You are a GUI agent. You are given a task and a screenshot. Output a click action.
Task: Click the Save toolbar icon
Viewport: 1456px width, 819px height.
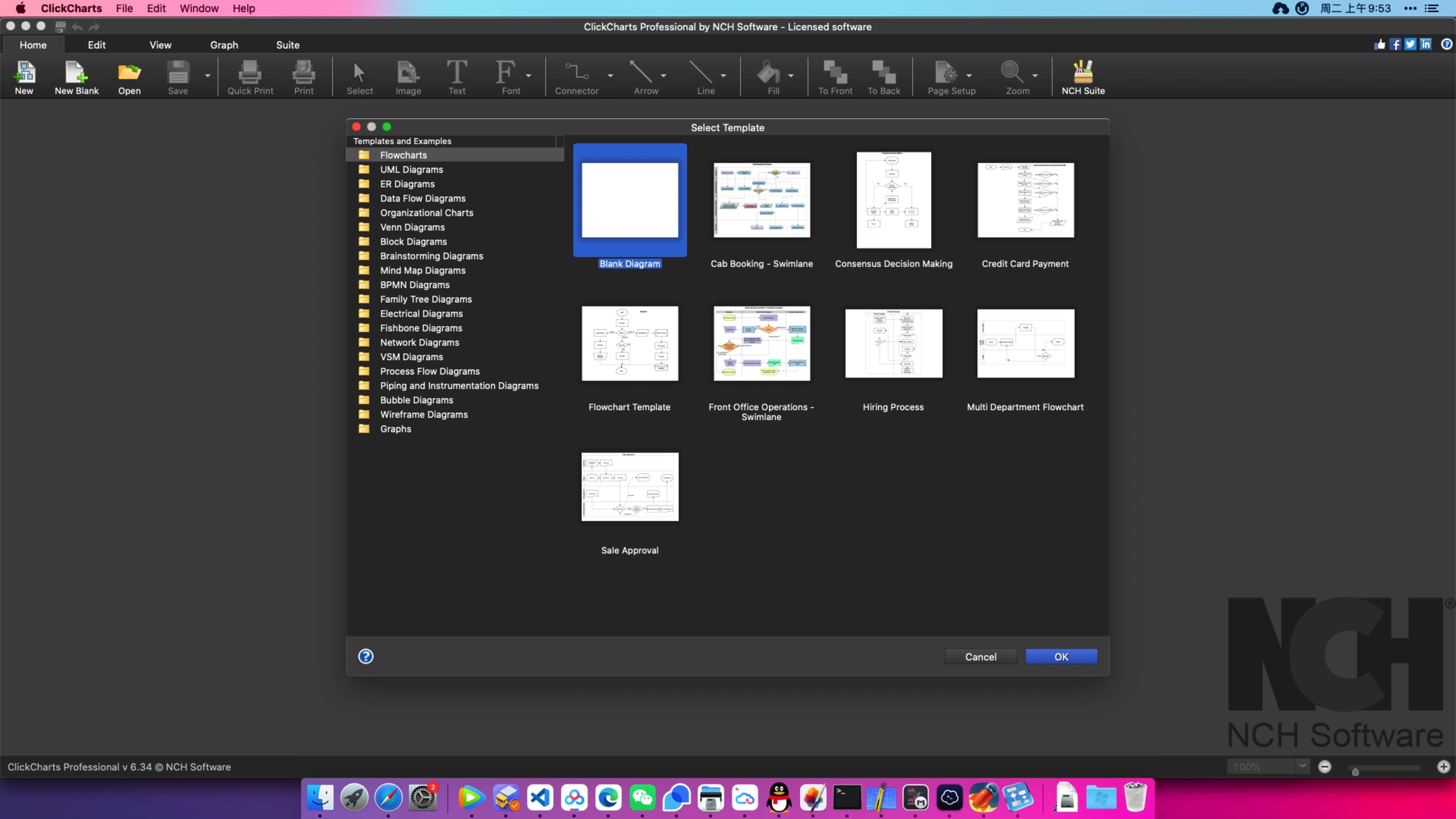coord(177,77)
